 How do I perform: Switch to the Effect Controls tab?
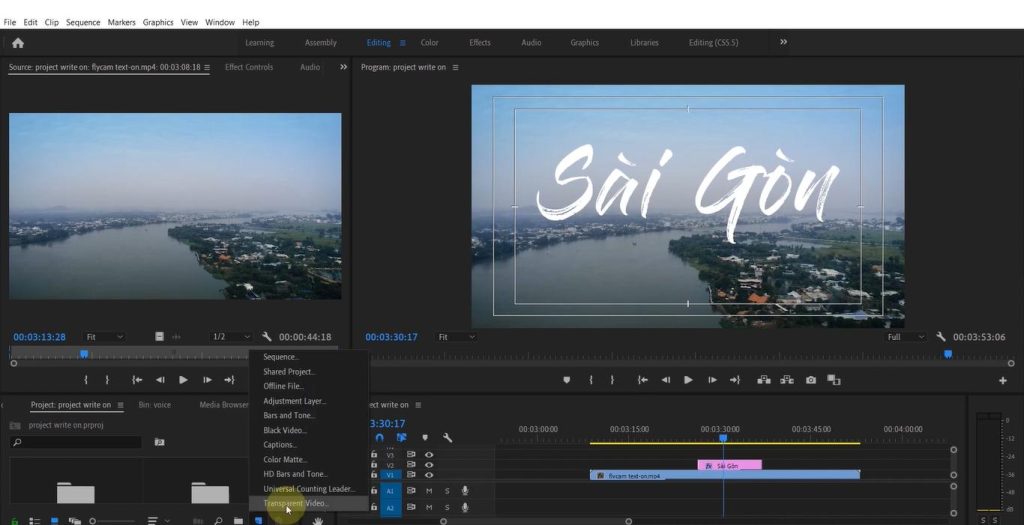pos(249,67)
